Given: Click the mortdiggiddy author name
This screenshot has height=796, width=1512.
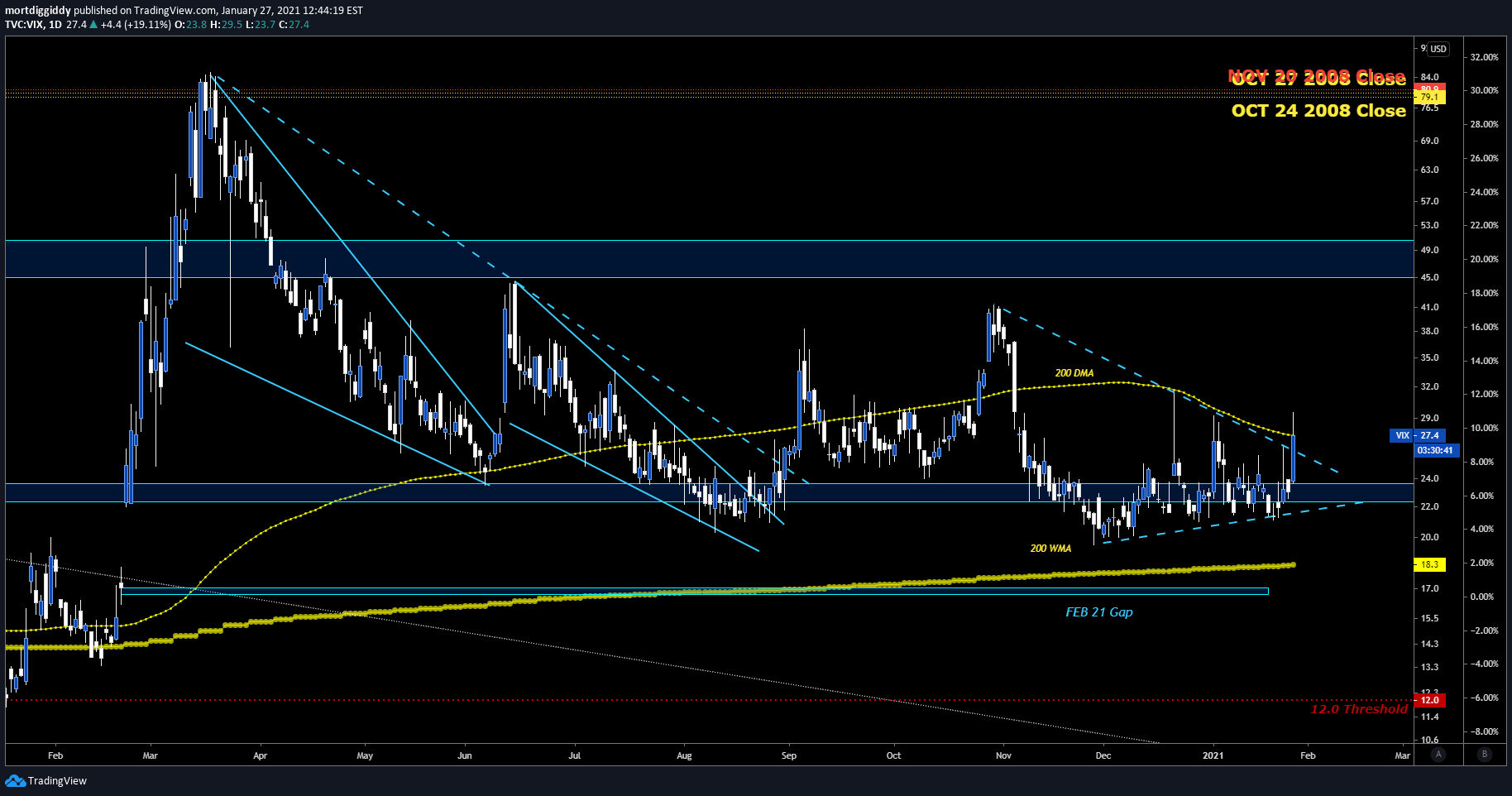Looking at the screenshot, I should pos(38,11).
